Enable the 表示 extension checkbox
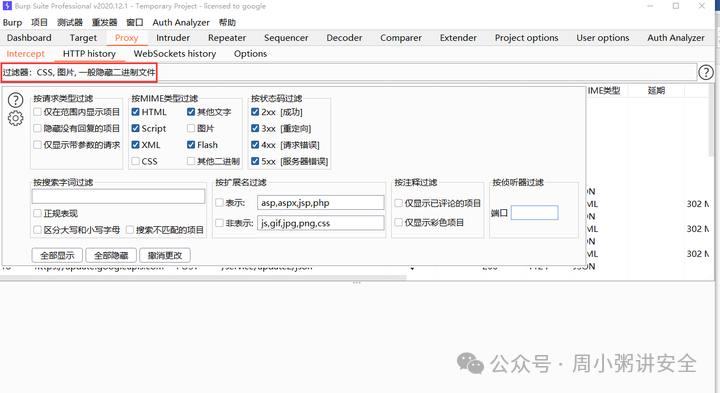720x393 pixels. (x=219, y=202)
